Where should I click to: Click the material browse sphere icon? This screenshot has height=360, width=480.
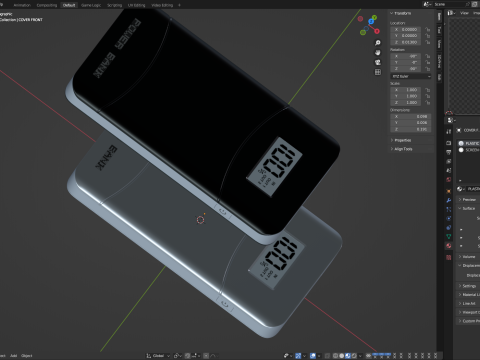[460, 189]
